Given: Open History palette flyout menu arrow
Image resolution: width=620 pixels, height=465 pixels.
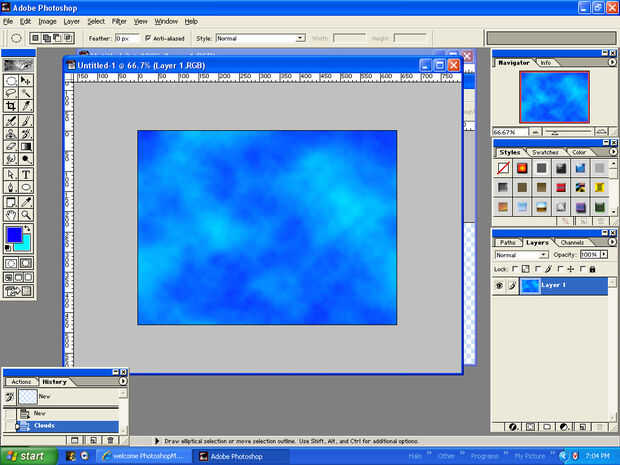Looking at the screenshot, I should [x=123, y=381].
